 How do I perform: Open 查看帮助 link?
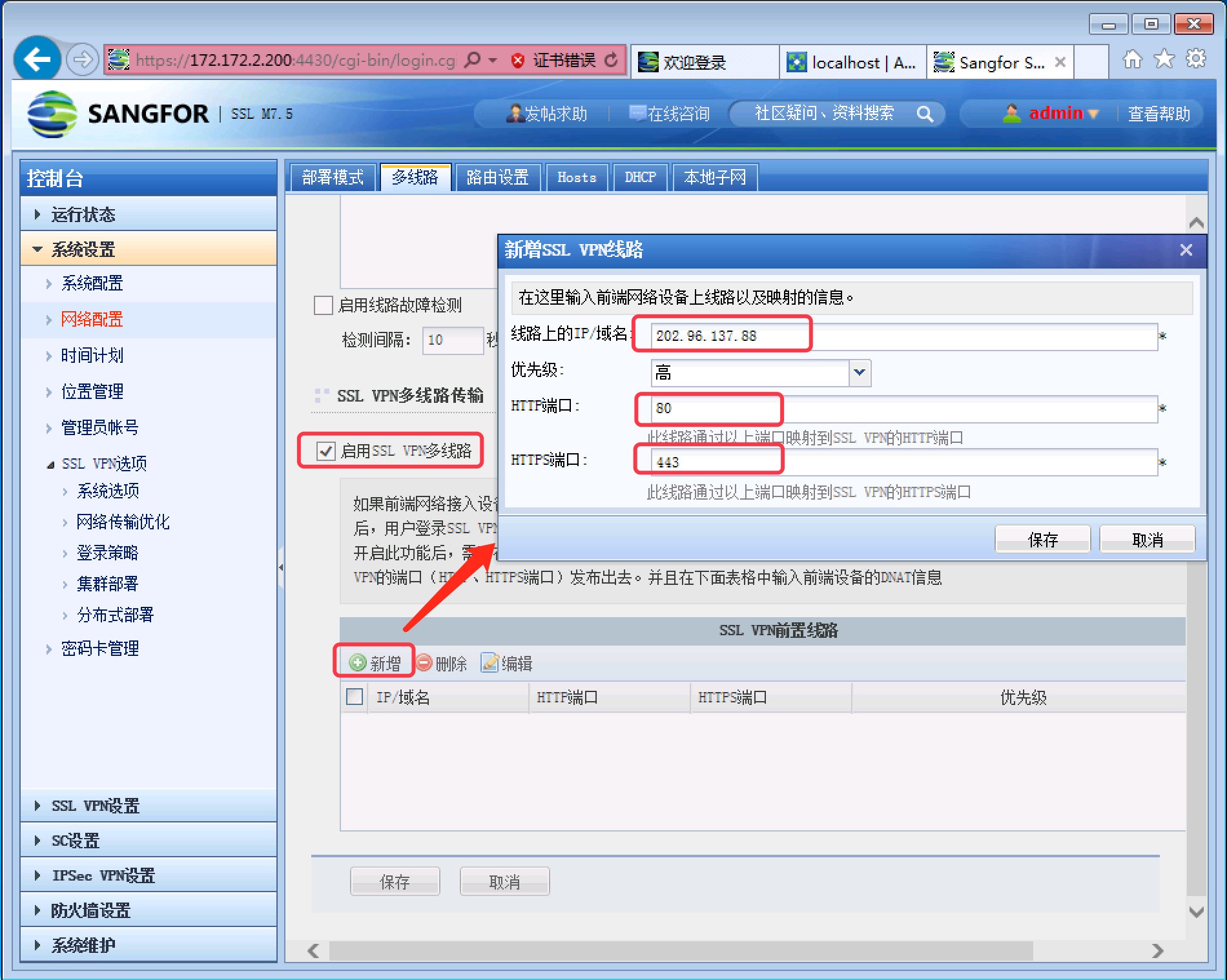(1159, 114)
